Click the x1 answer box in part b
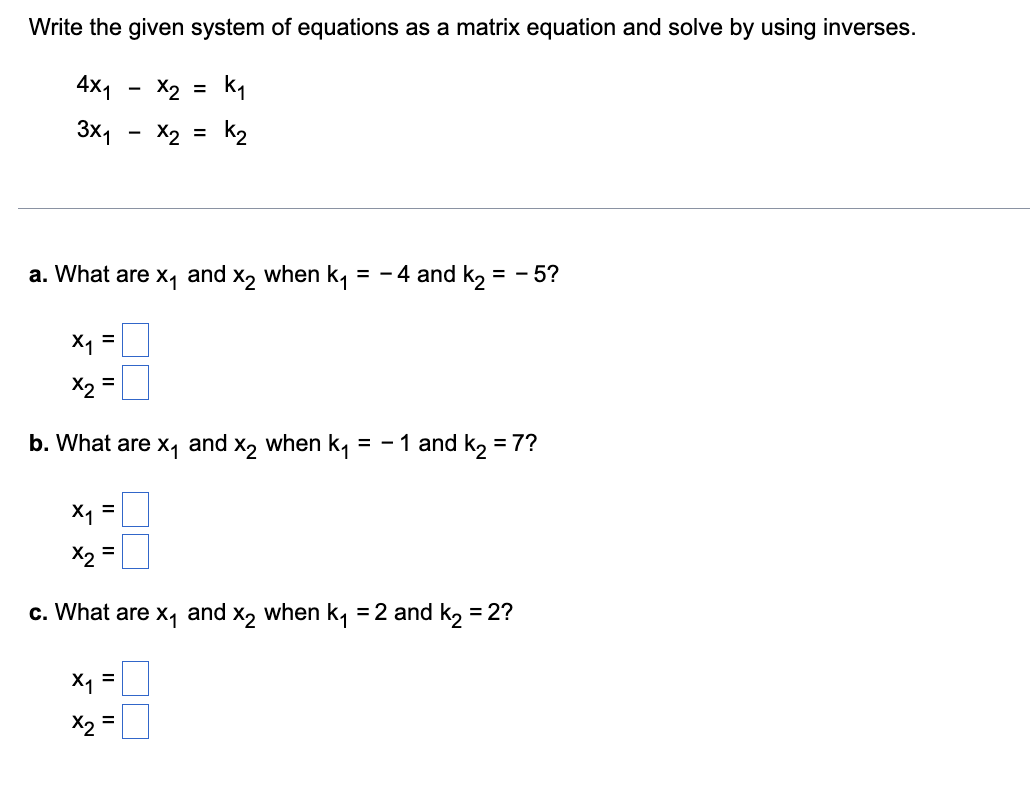The image size is (1030, 812). point(137,509)
